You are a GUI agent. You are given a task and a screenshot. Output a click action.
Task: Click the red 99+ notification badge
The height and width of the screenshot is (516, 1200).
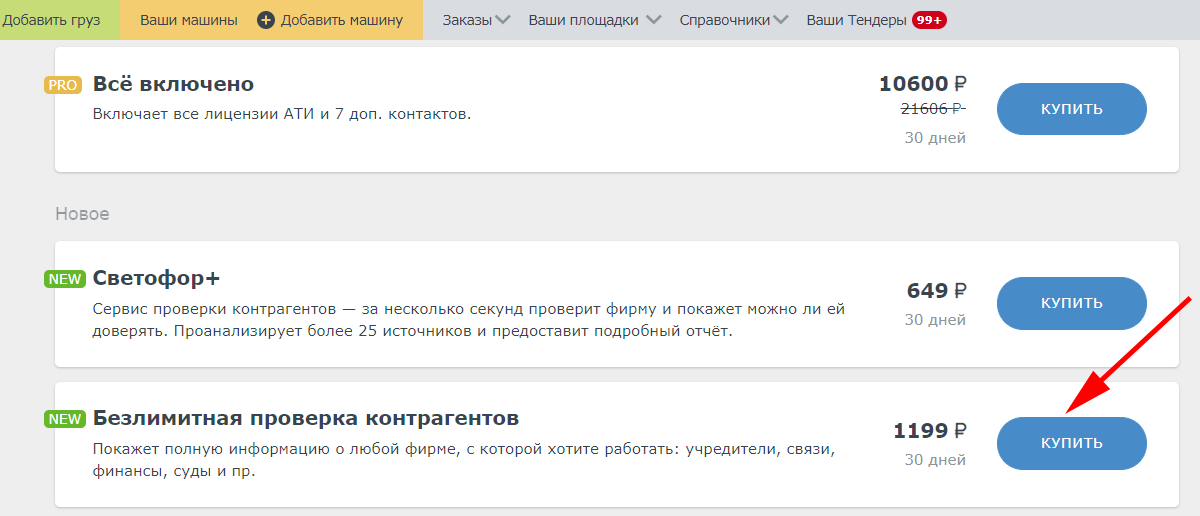929,20
